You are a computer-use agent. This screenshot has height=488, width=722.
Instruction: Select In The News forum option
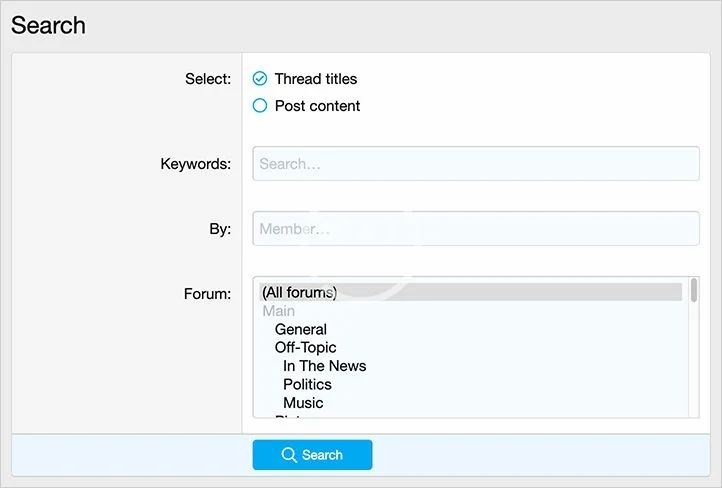pos(324,366)
